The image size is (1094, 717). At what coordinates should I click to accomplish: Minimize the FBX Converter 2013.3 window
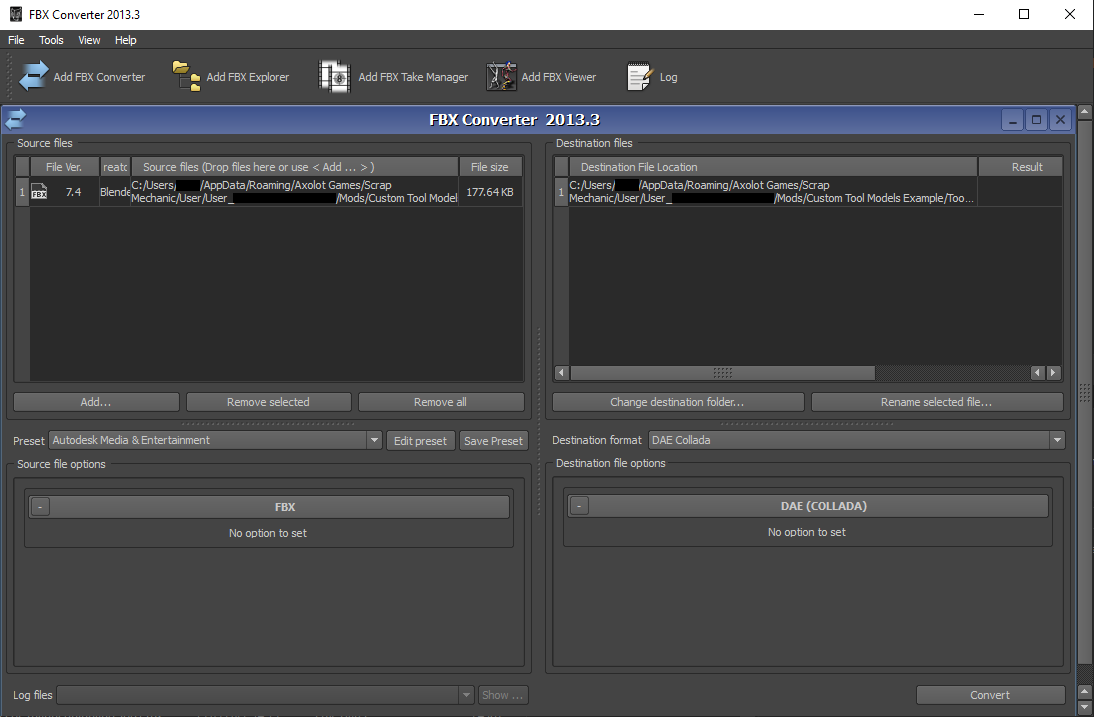point(979,14)
